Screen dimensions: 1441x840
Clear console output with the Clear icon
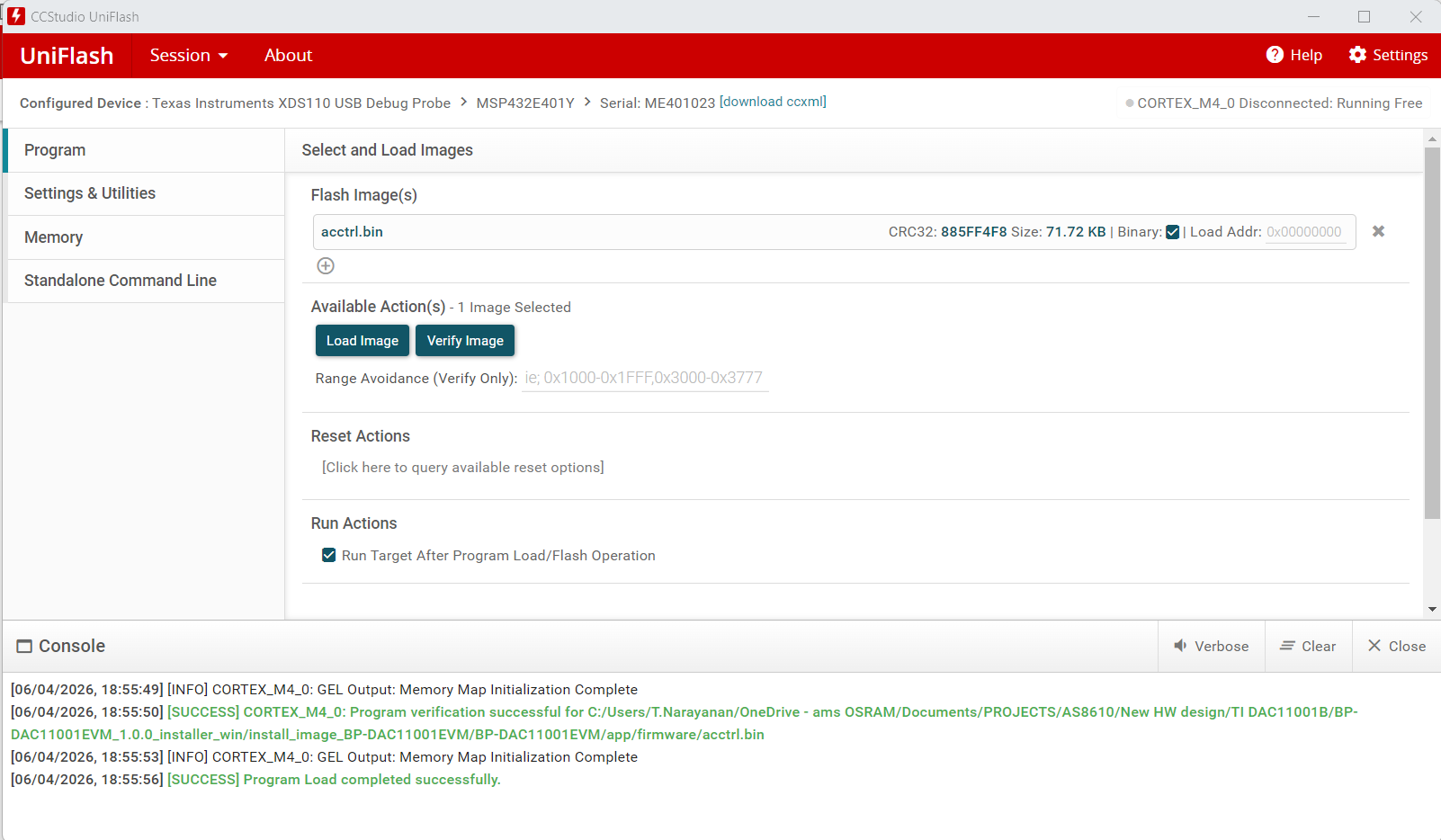pyautogui.click(x=1287, y=646)
